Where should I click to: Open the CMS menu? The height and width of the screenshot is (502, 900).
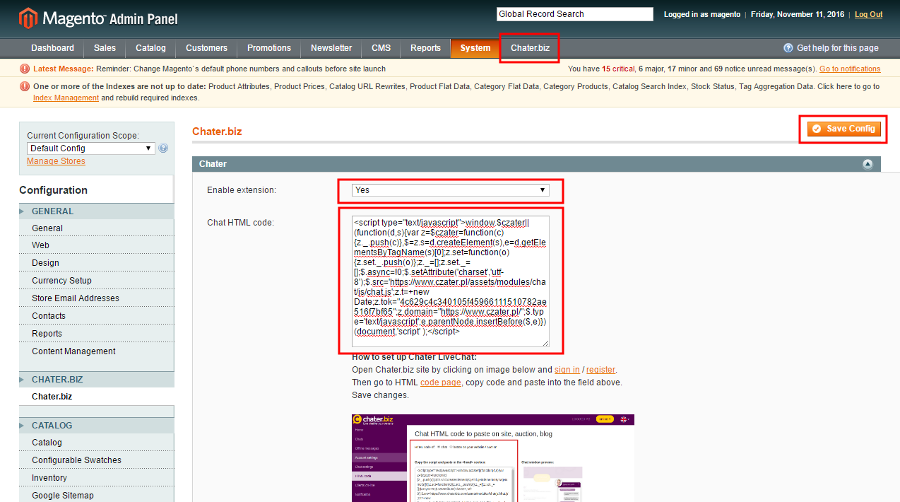(381, 48)
